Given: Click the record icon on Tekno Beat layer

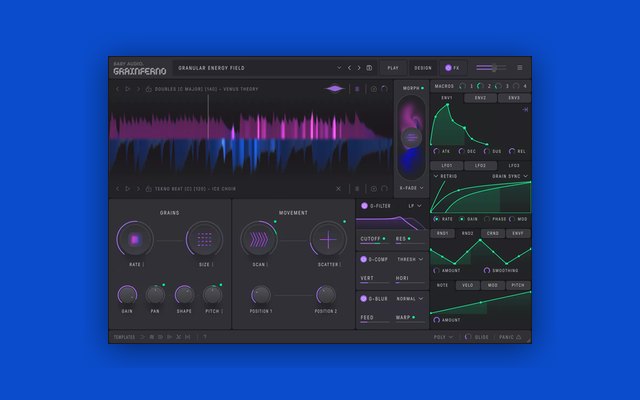Looking at the screenshot, I should 373,189.
